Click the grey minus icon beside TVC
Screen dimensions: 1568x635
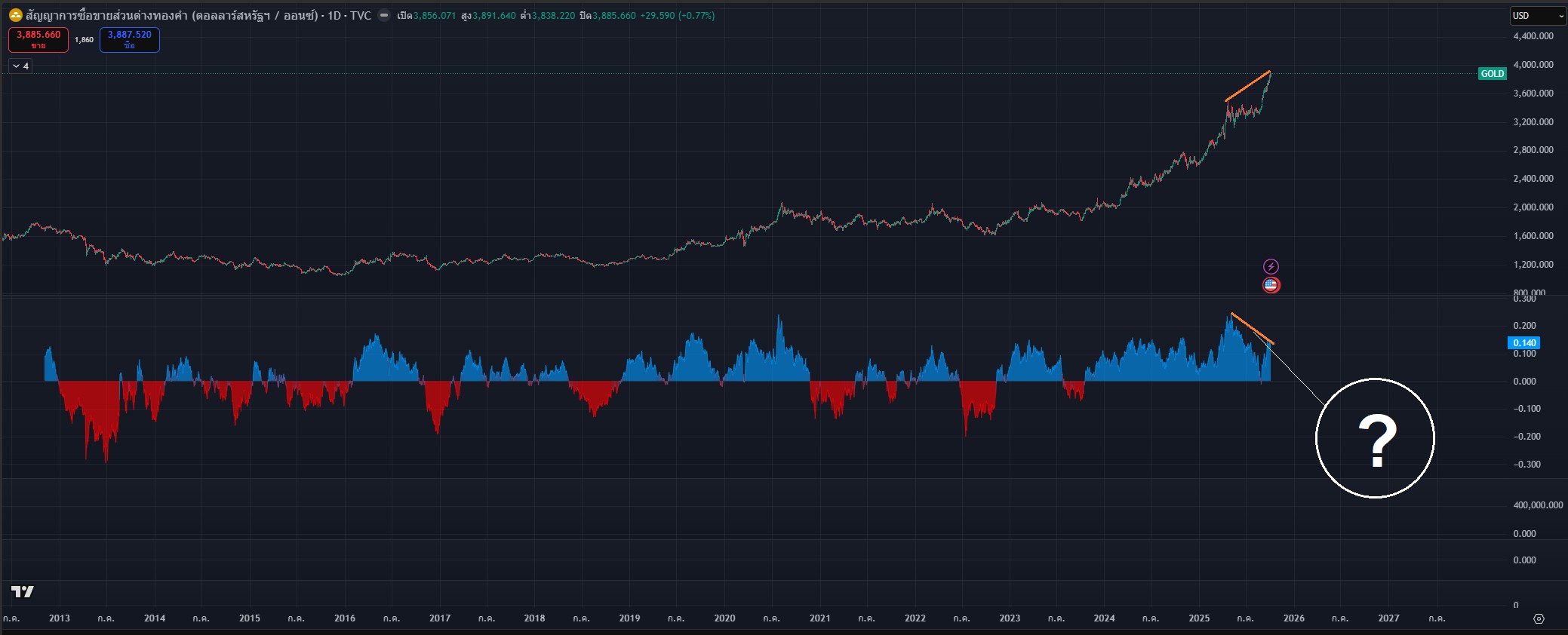[384, 15]
